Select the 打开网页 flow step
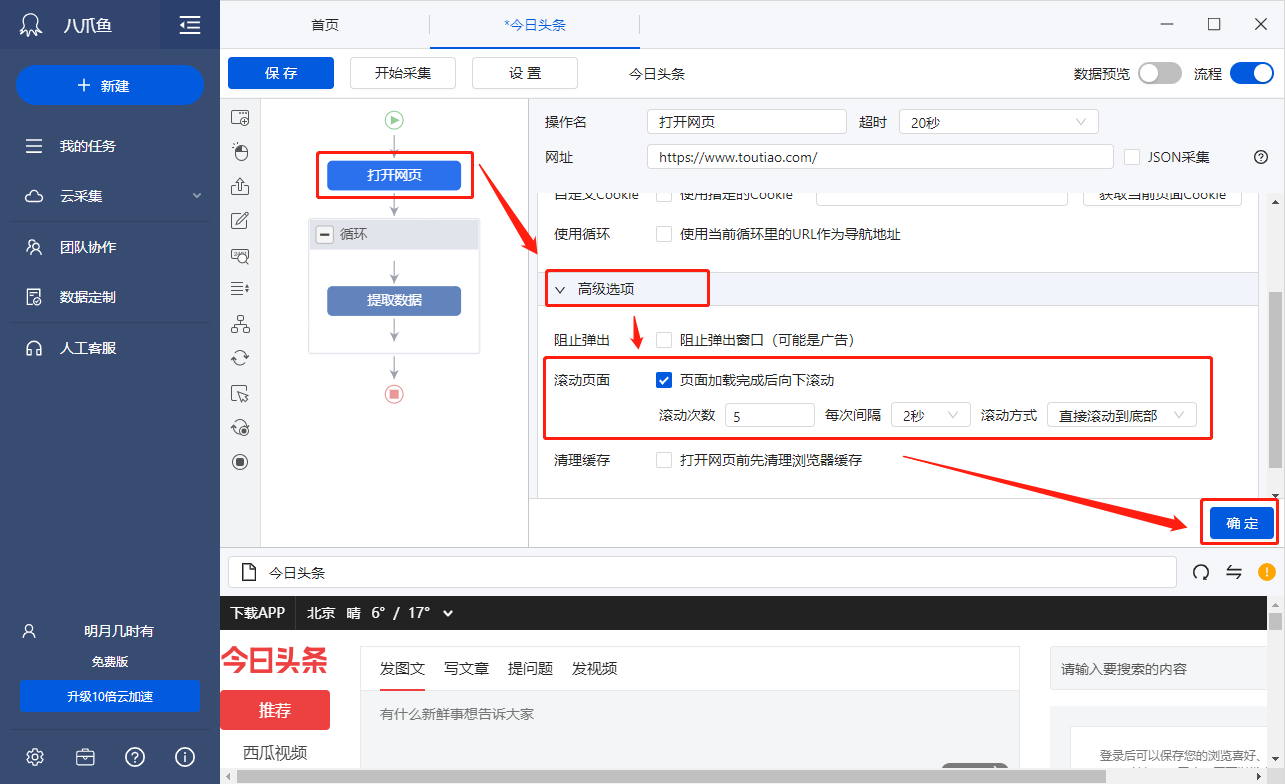Viewport: 1285px width, 784px height. [394, 176]
